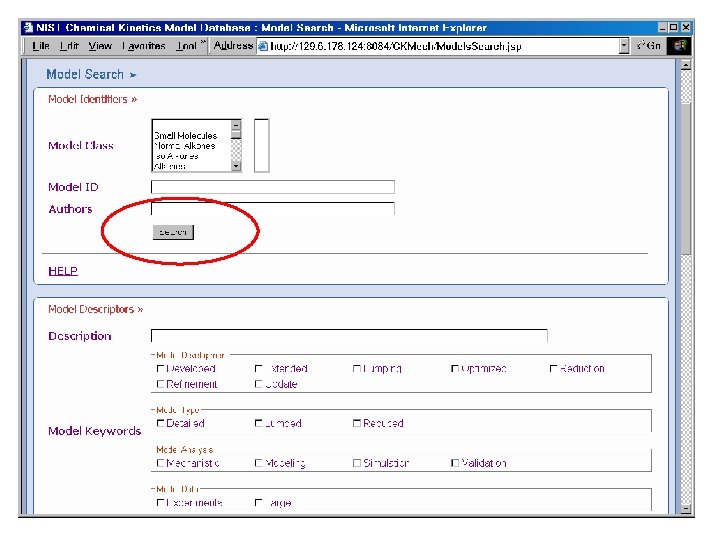Check the Optimized checkbox
This screenshot has width=720, height=540.
click(x=455, y=369)
